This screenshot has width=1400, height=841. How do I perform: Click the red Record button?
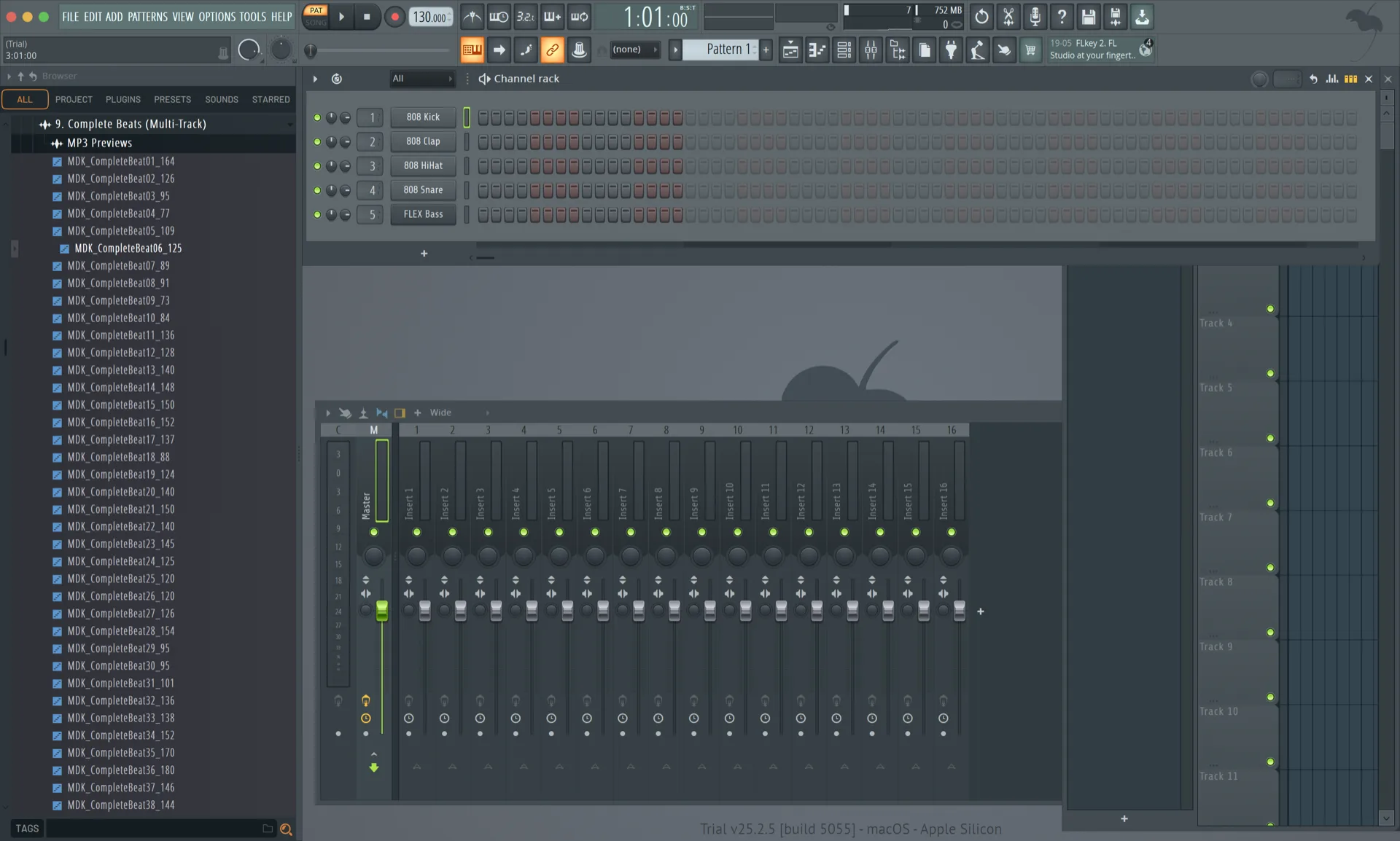[394, 16]
